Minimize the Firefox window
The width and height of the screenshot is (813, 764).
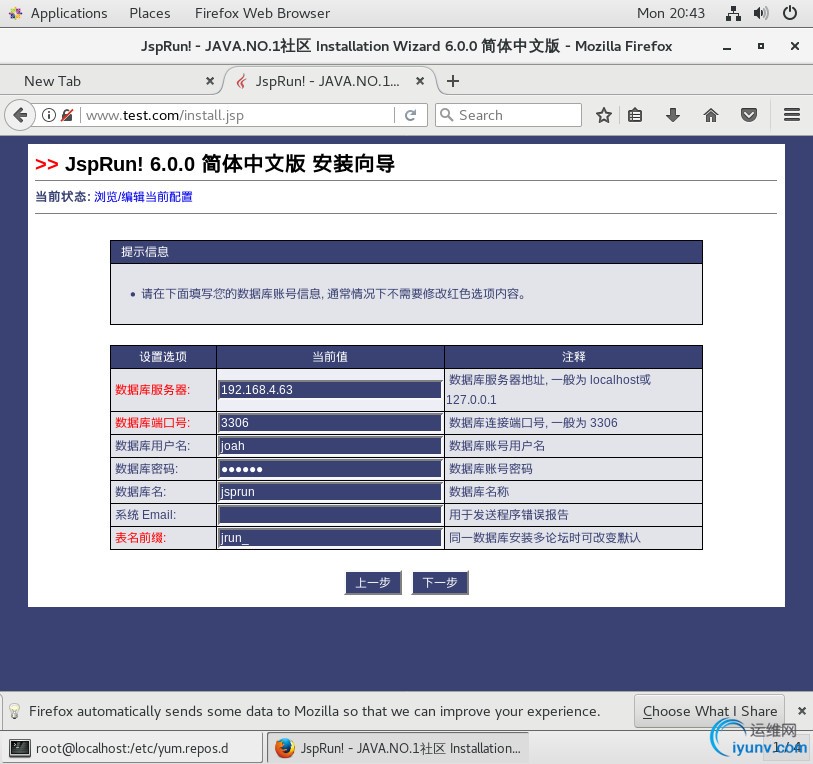727,47
